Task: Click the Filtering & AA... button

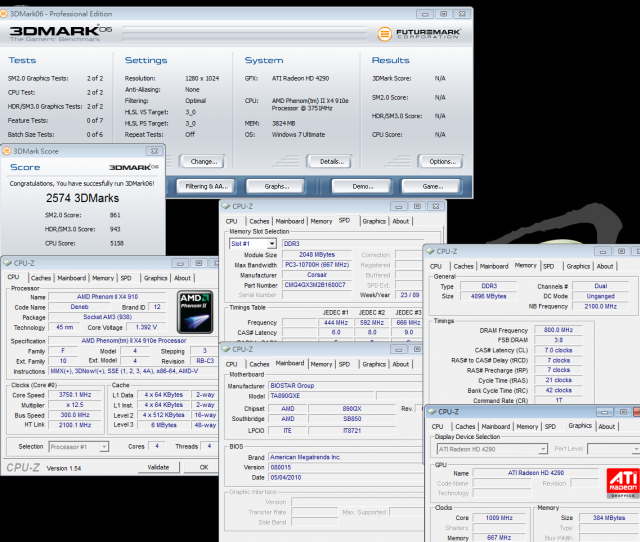Action: point(206,187)
